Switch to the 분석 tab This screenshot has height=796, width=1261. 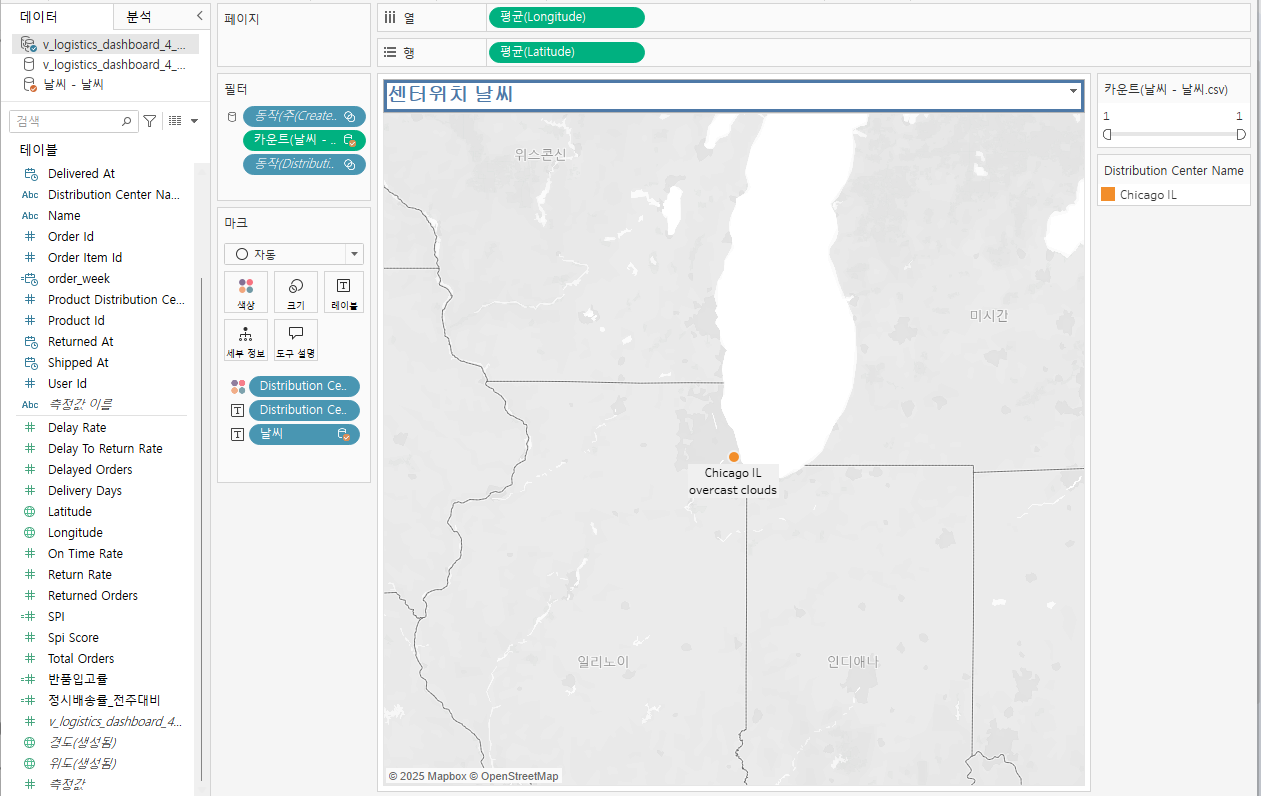[x=139, y=16]
